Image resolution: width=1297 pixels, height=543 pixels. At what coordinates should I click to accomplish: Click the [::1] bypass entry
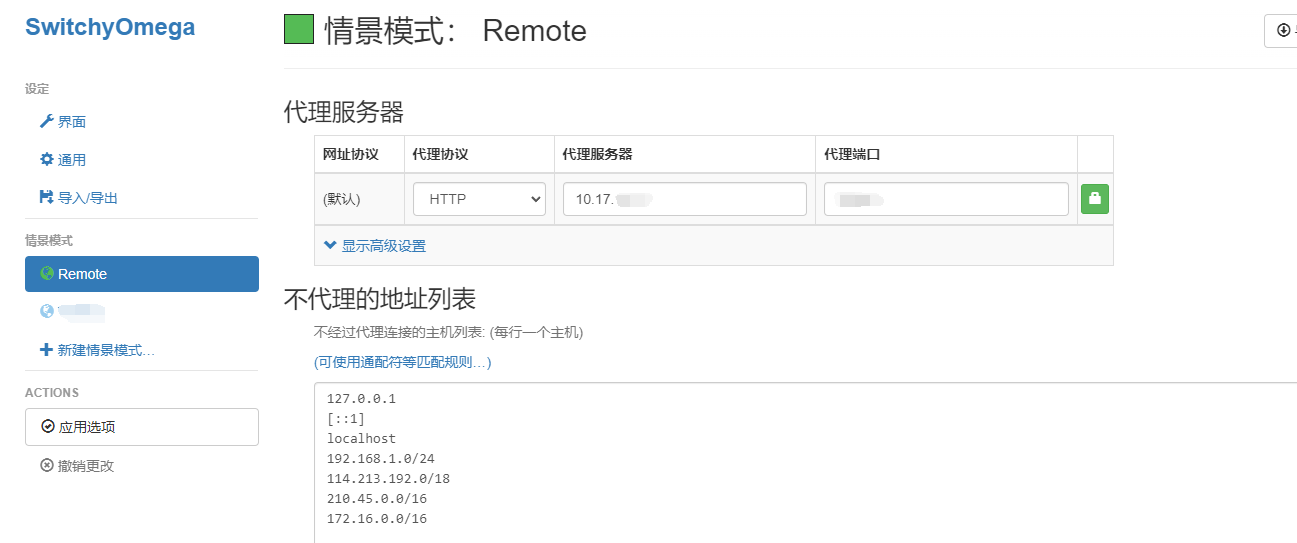[x=346, y=418]
